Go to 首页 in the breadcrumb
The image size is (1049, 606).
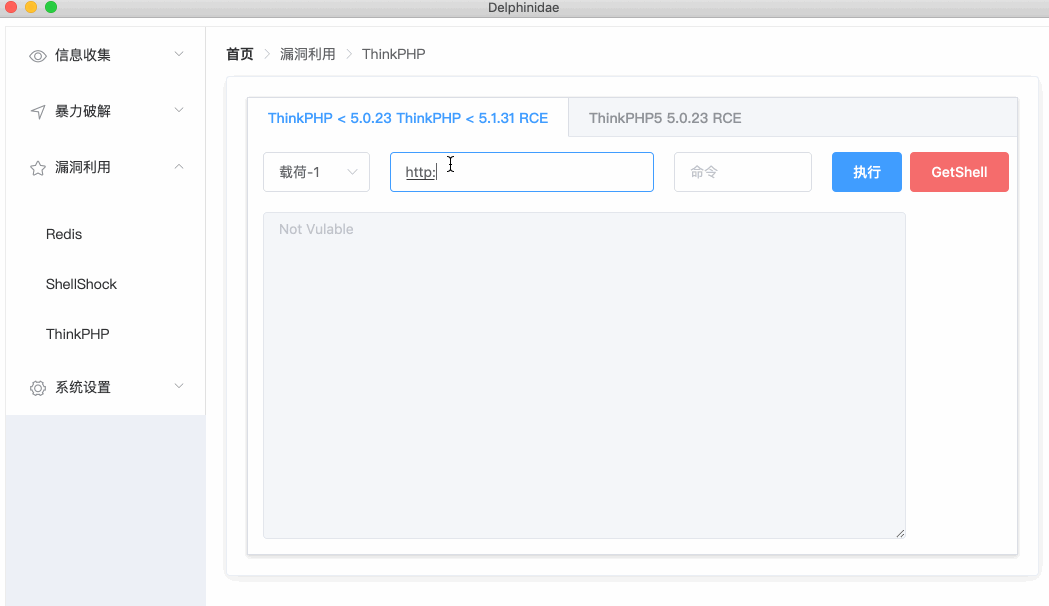[240, 54]
